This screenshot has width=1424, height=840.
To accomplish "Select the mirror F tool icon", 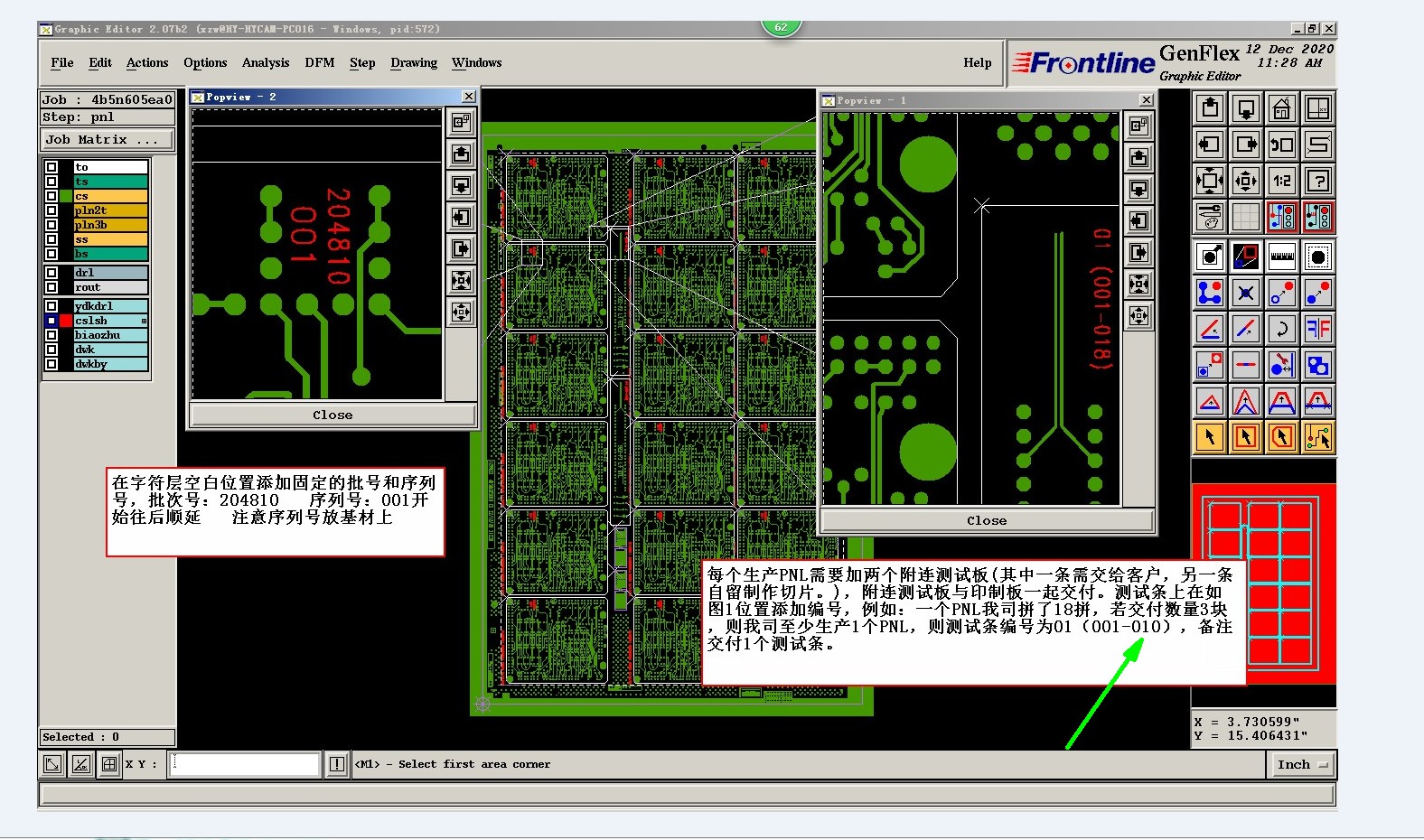I will (x=1318, y=330).
